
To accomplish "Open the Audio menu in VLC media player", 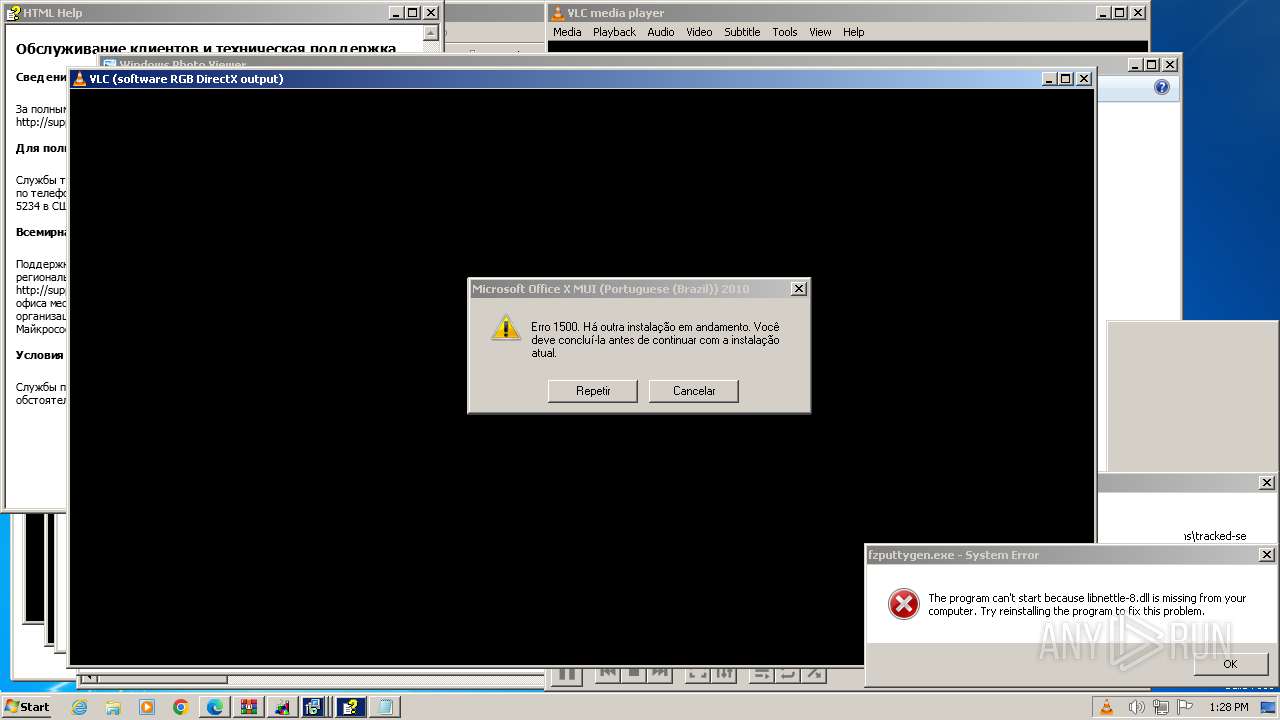I will 661,32.
